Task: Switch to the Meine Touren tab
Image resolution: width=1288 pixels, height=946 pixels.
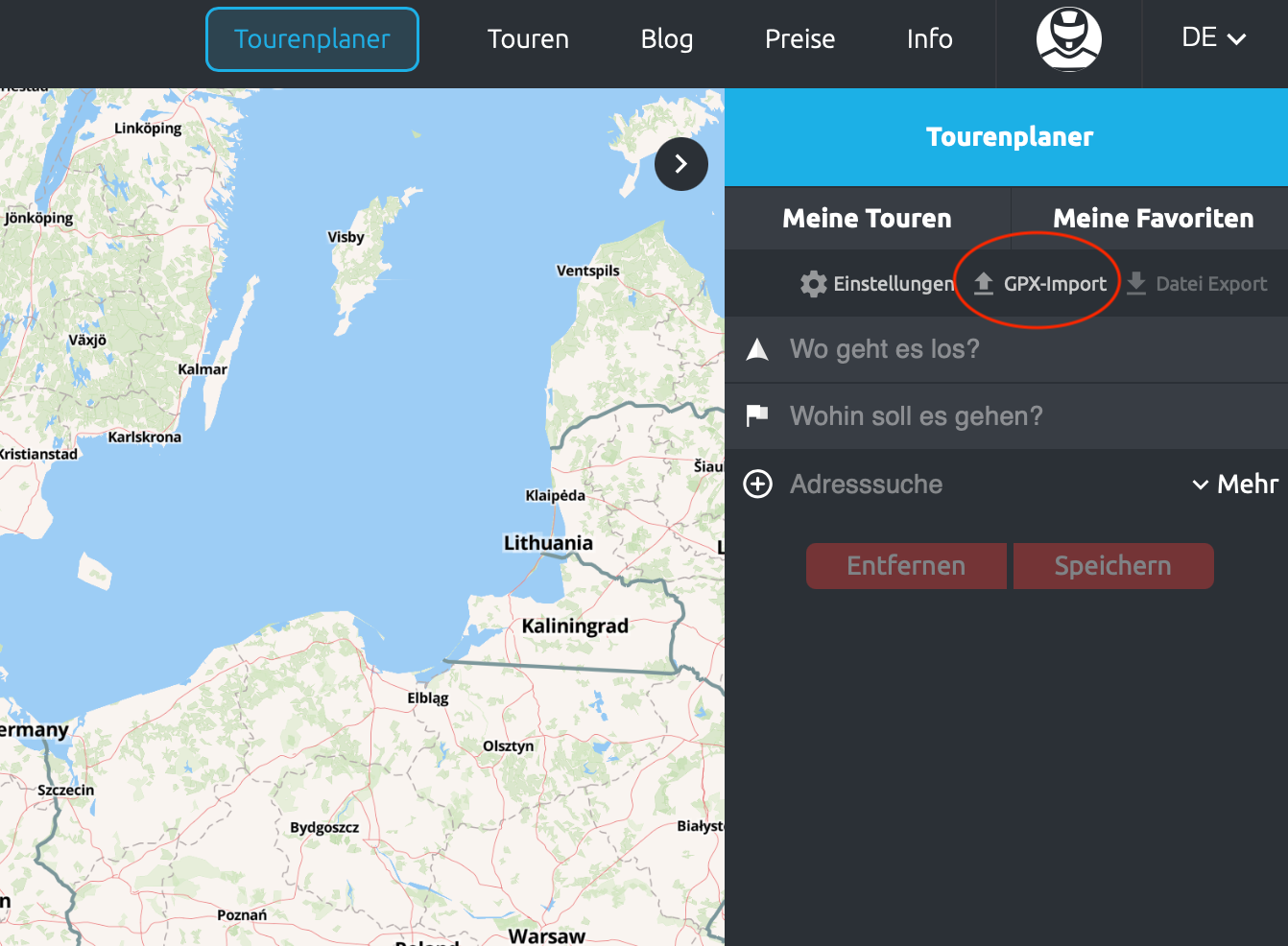Action: pos(867,219)
